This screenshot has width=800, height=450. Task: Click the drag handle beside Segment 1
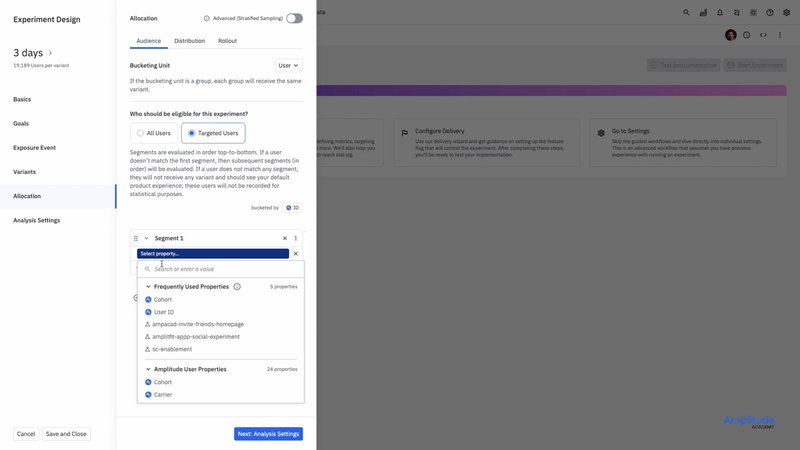pyautogui.click(x=136, y=238)
